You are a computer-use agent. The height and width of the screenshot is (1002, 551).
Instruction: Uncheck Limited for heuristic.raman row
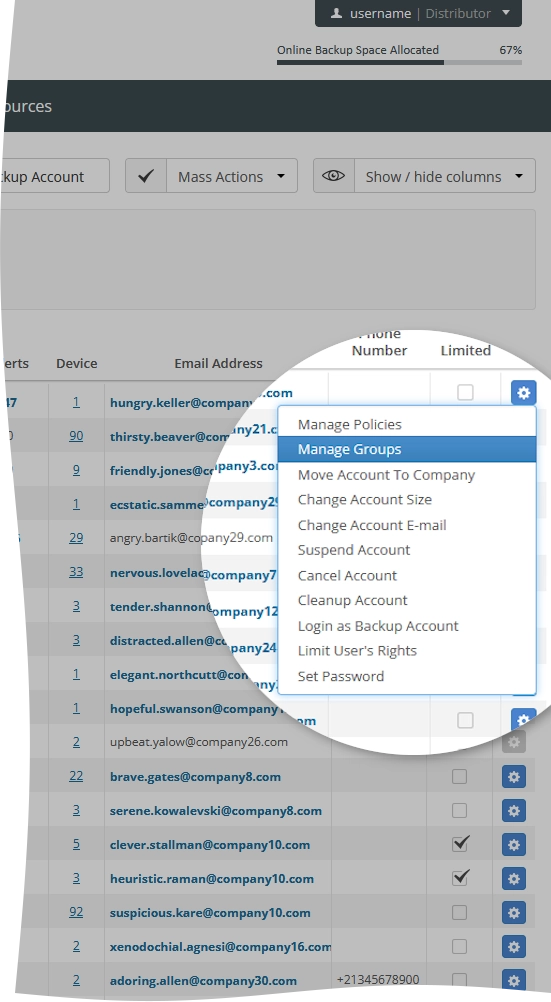459,878
